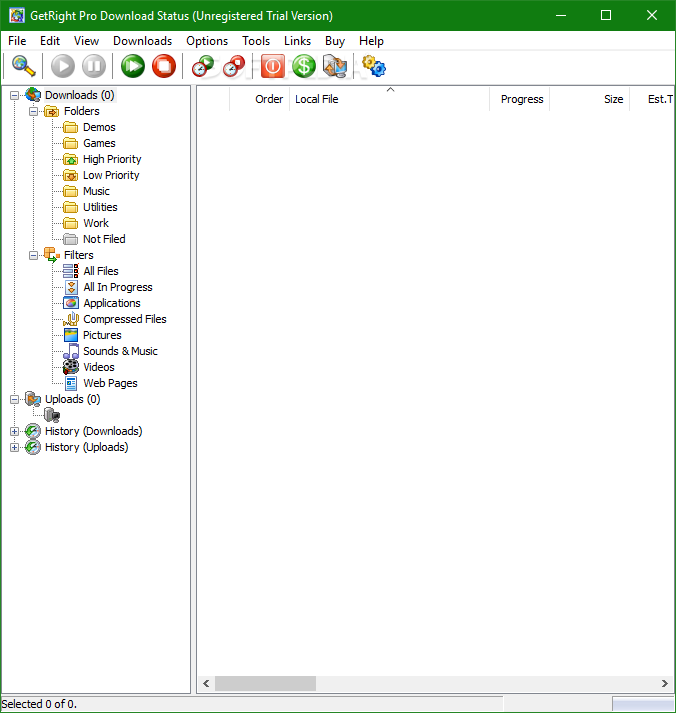Select History (Uploads) tree label
The width and height of the screenshot is (676, 713).
[86, 447]
